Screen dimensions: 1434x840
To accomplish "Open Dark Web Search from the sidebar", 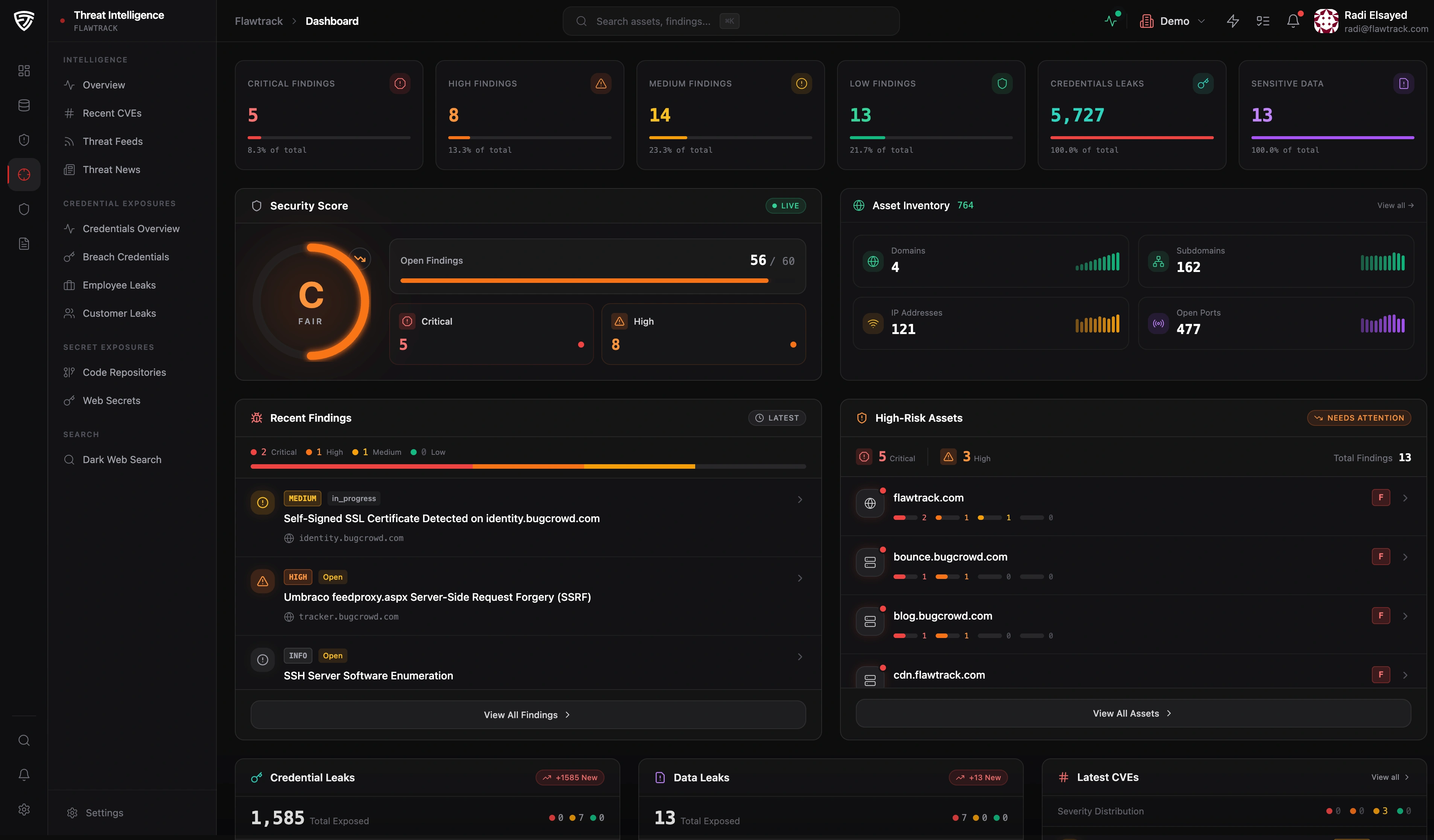I will [121, 459].
